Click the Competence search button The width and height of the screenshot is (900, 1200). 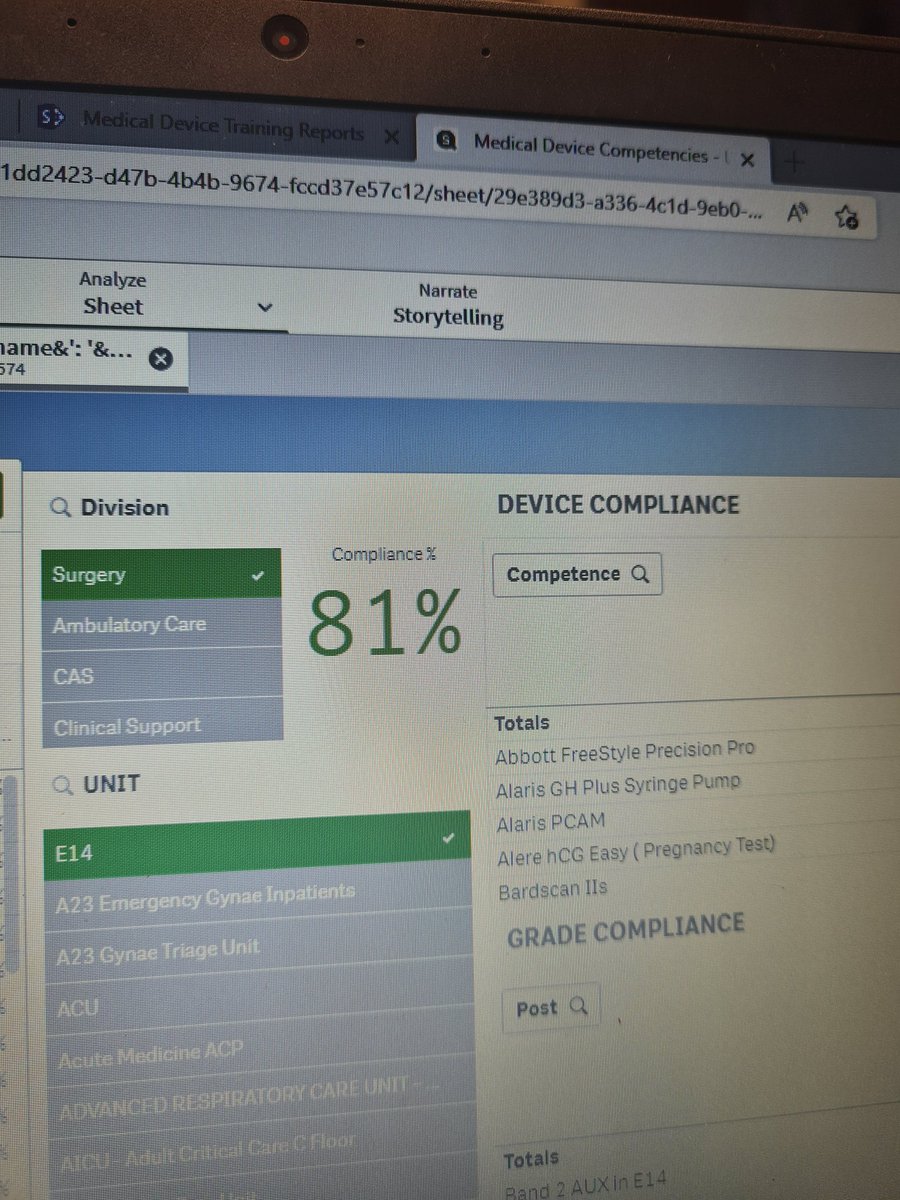click(577, 574)
